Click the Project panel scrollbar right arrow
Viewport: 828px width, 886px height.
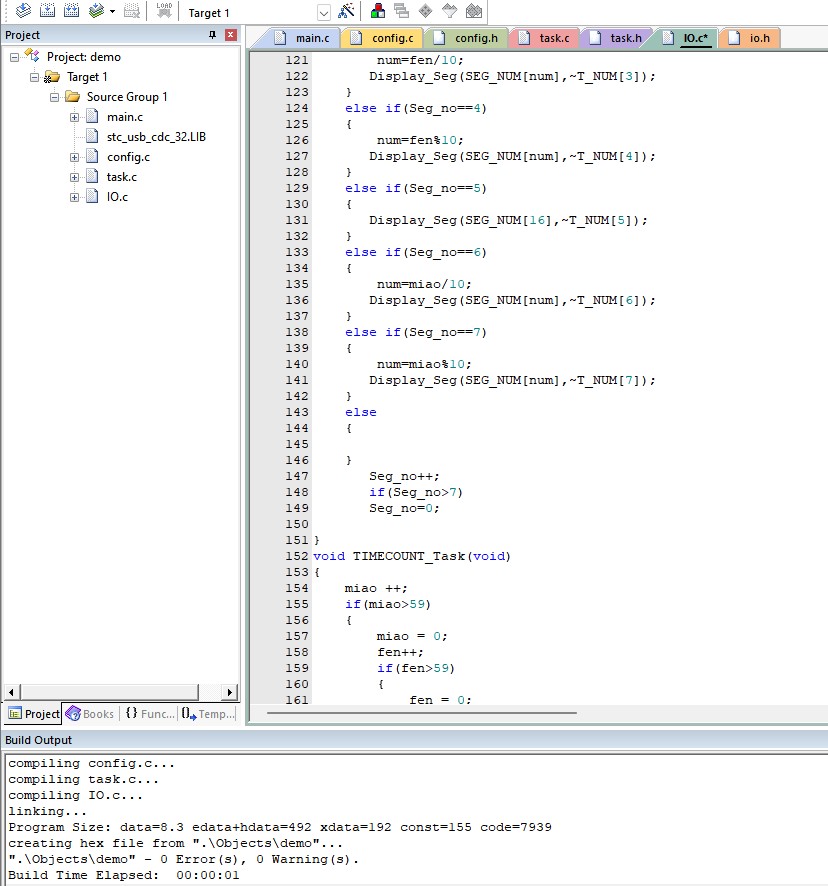pos(229,692)
